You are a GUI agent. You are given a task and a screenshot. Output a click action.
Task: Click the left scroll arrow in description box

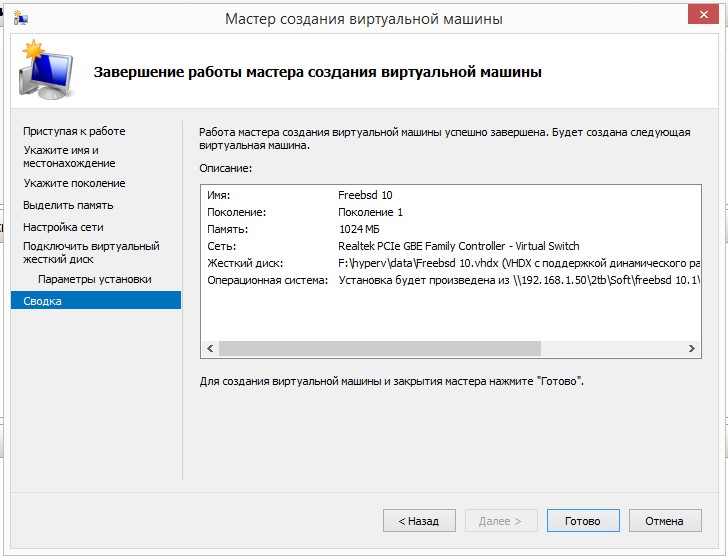pos(210,348)
